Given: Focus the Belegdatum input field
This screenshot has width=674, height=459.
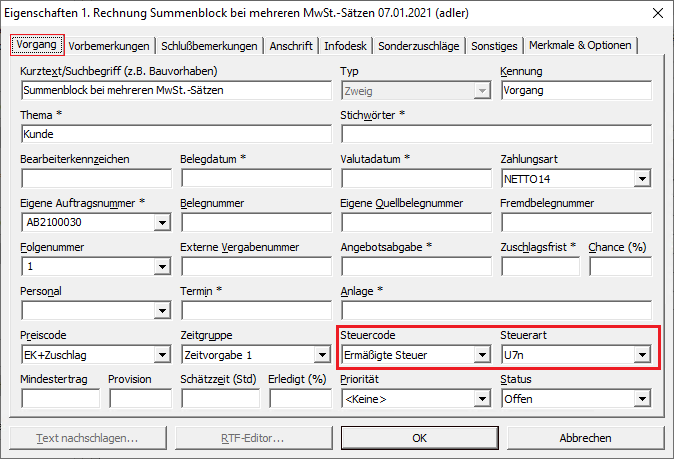Looking at the screenshot, I should pyautogui.click(x=255, y=179).
